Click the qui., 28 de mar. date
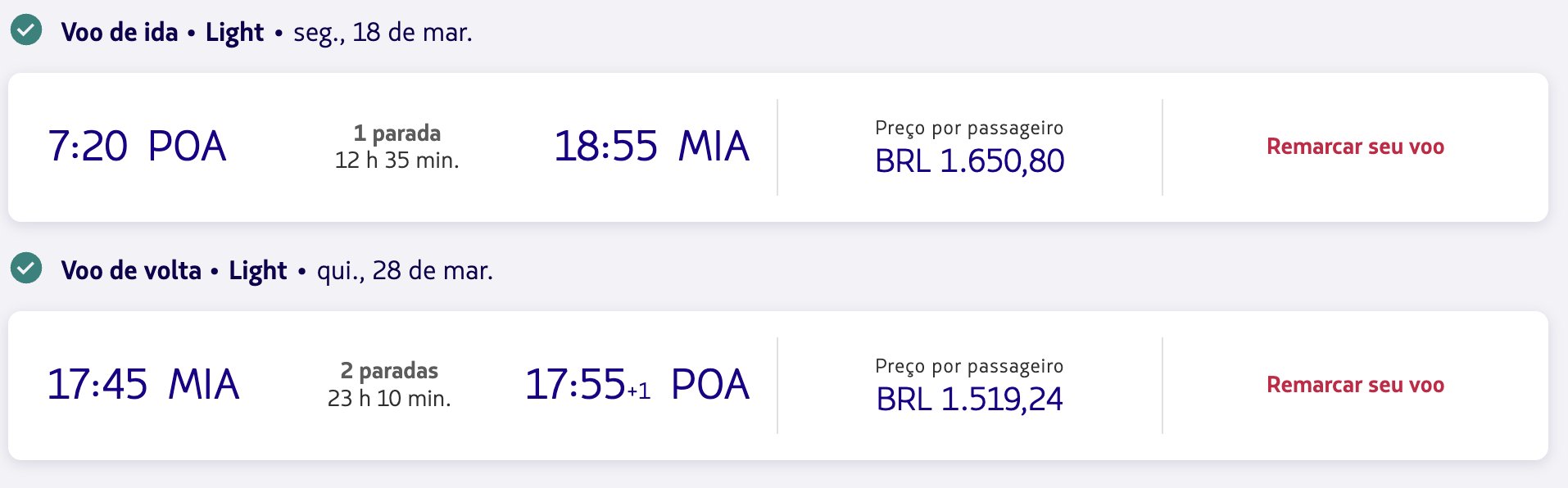 pos(405,270)
